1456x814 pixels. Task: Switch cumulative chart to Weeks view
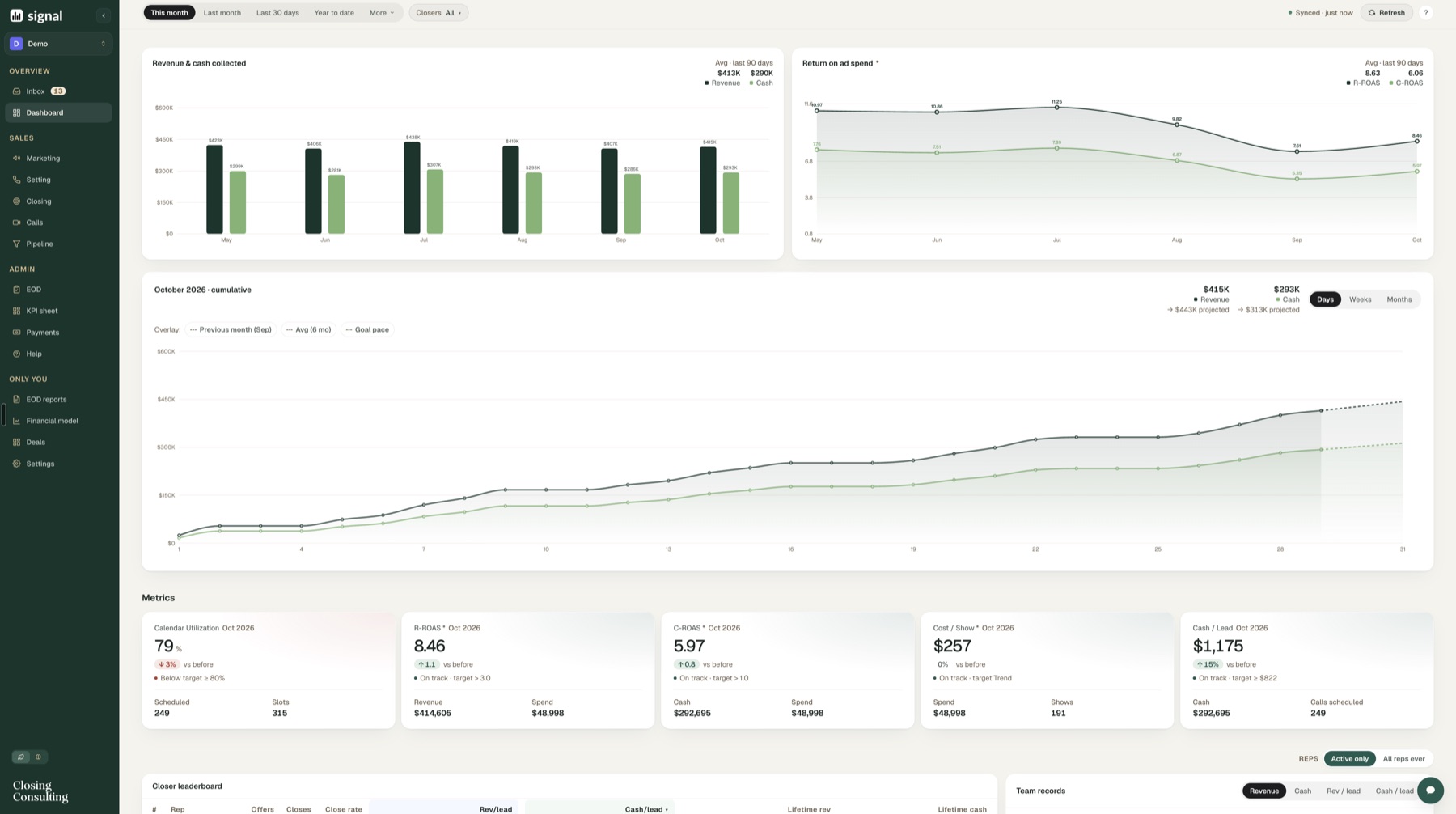tap(1360, 299)
